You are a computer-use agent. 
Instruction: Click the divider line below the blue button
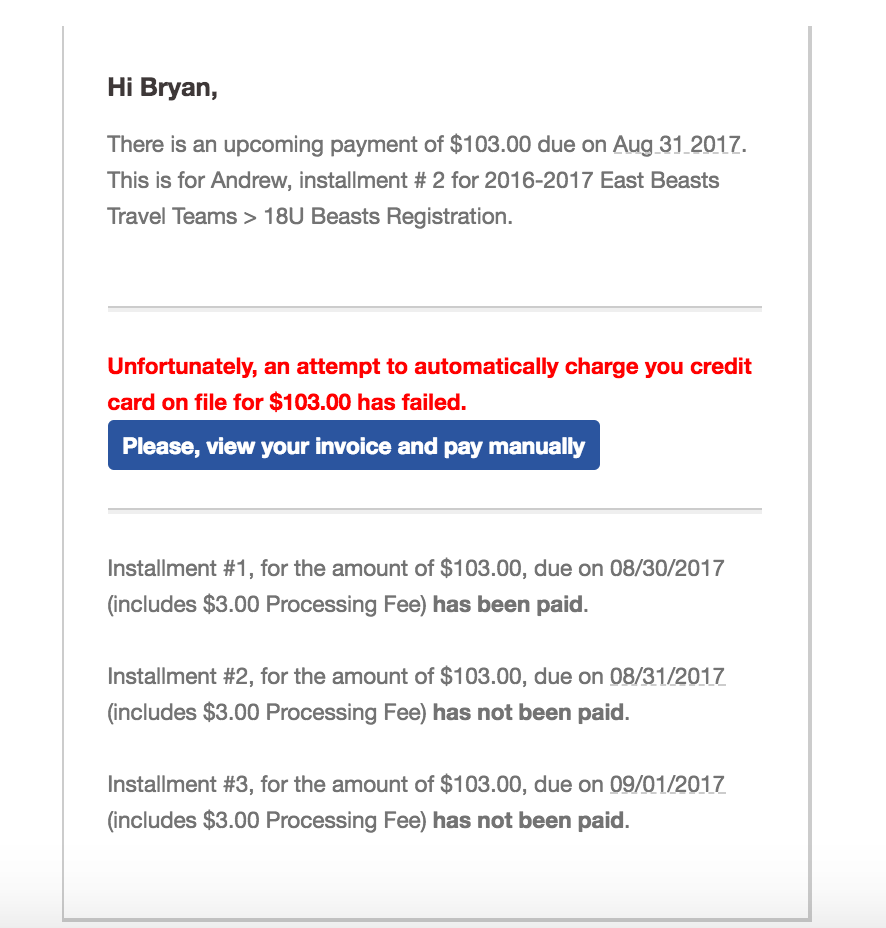434,510
